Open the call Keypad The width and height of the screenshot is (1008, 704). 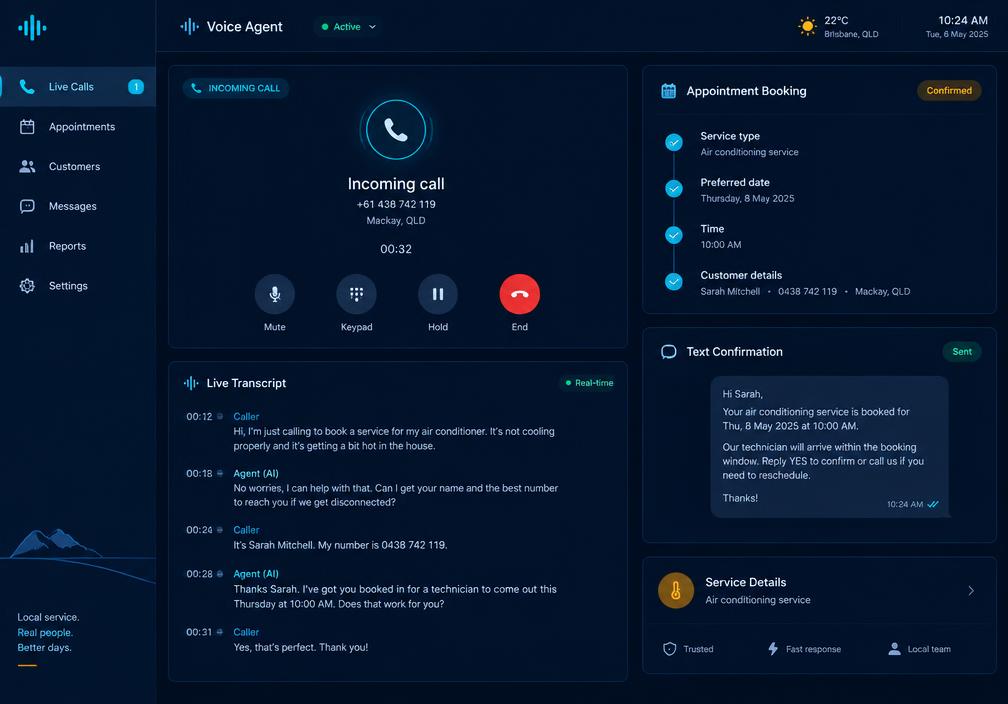tap(356, 294)
